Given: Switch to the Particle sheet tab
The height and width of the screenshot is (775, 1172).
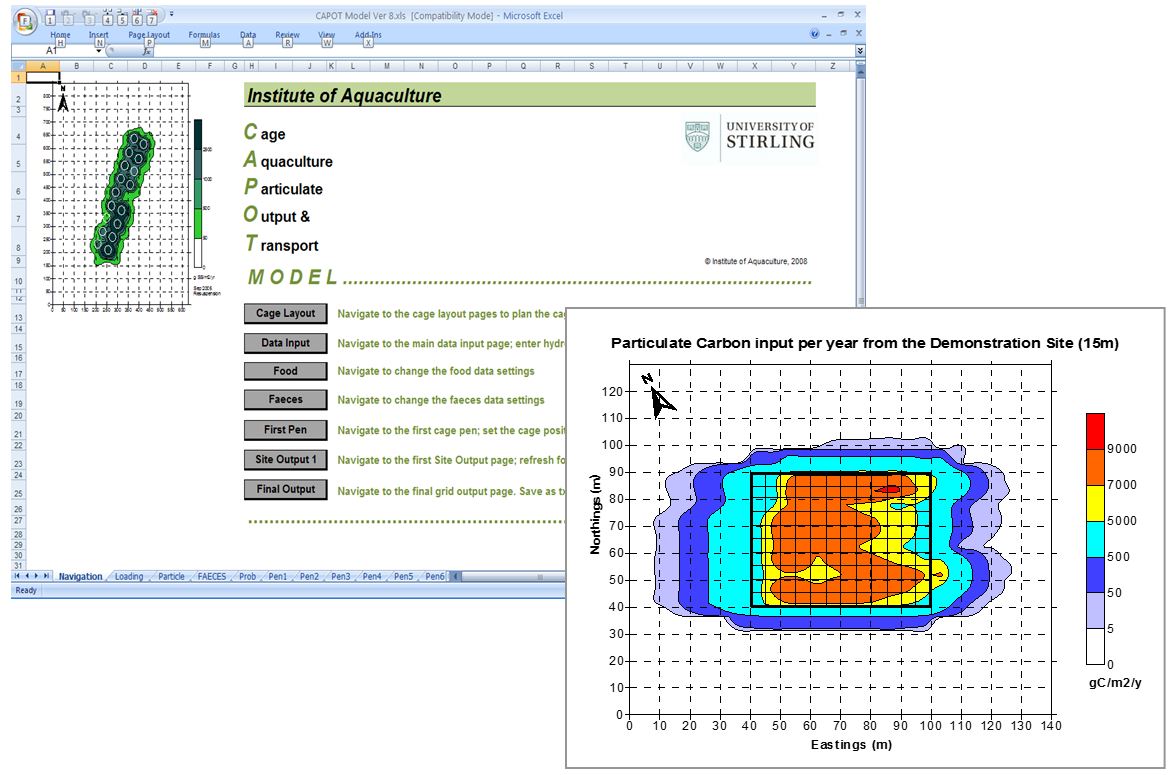Looking at the screenshot, I should pyautogui.click(x=171, y=576).
